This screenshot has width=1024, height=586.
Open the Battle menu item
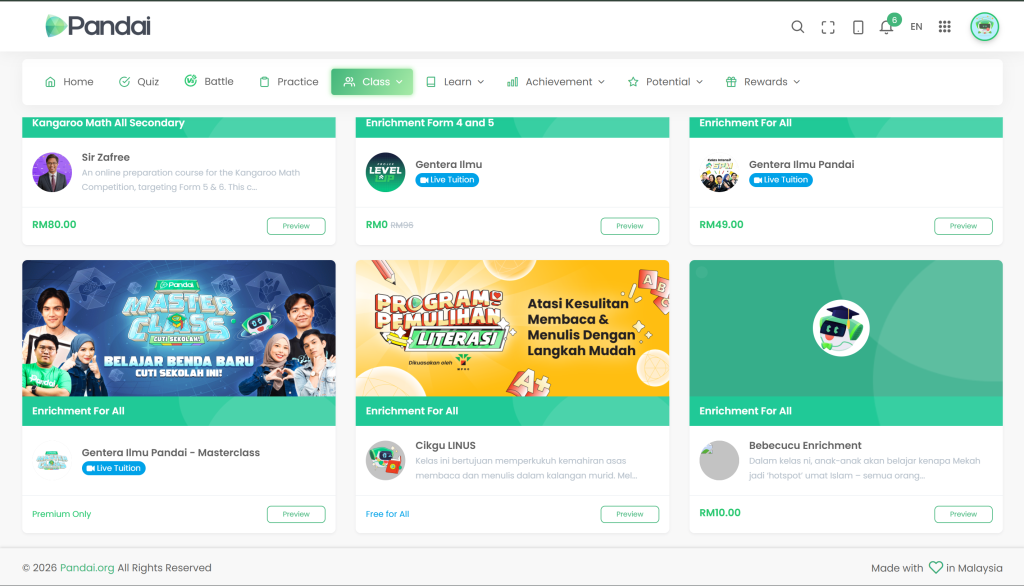pos(209,82)
